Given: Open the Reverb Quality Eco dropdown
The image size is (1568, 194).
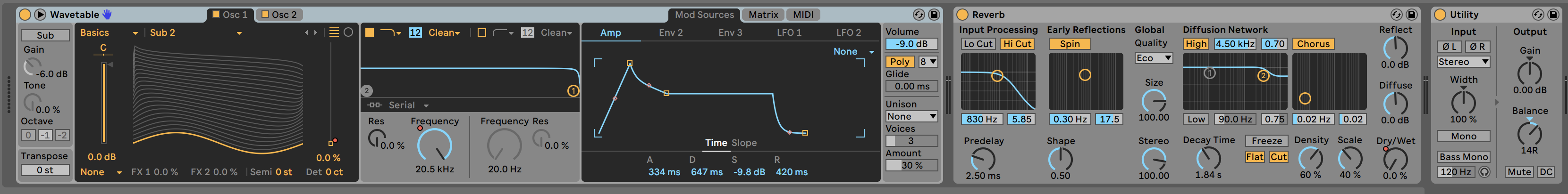Looking at the screenshot, I should (x=1154, y=58).
